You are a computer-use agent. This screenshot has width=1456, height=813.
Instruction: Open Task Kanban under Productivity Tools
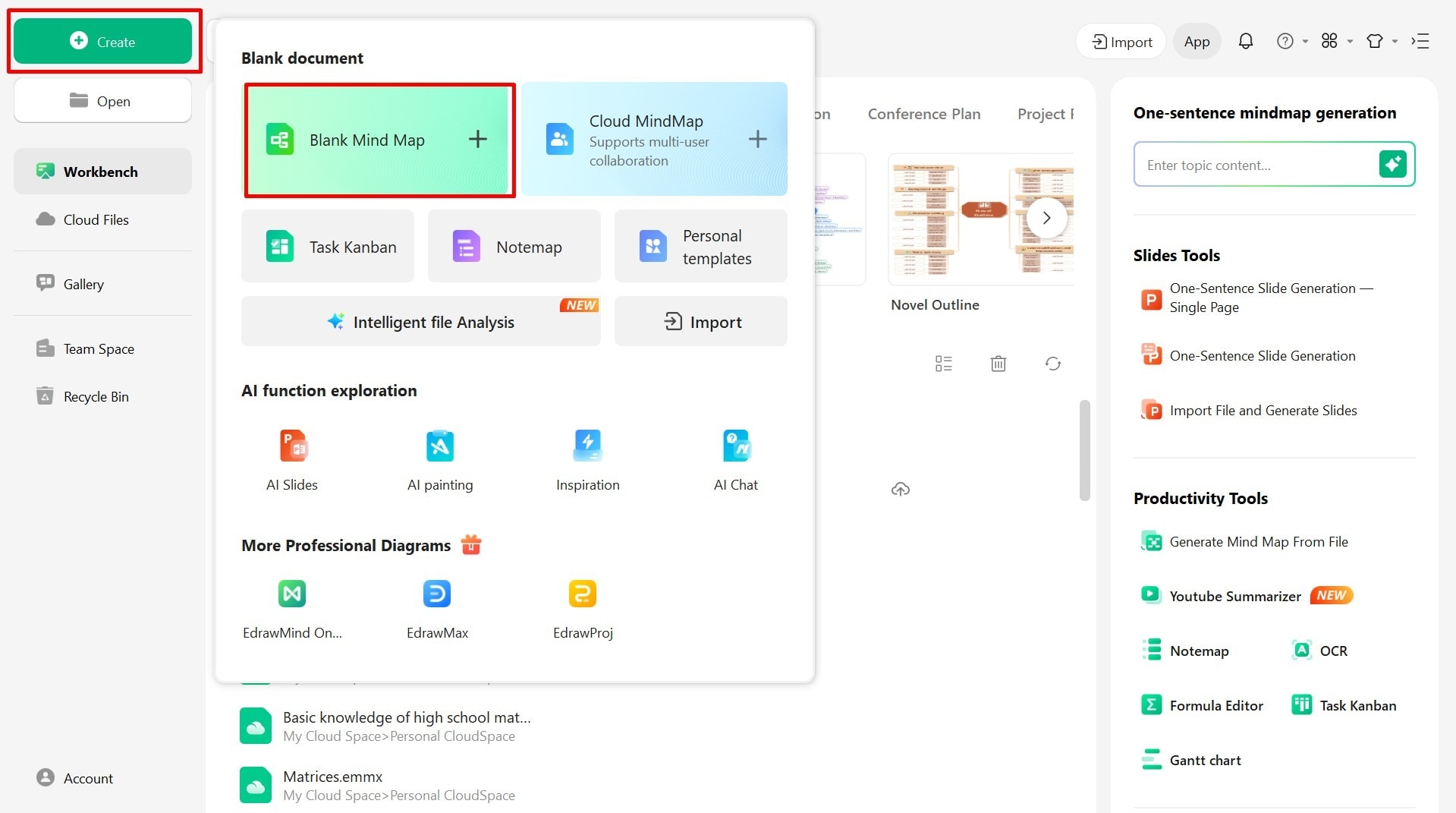coord(1344,705)
